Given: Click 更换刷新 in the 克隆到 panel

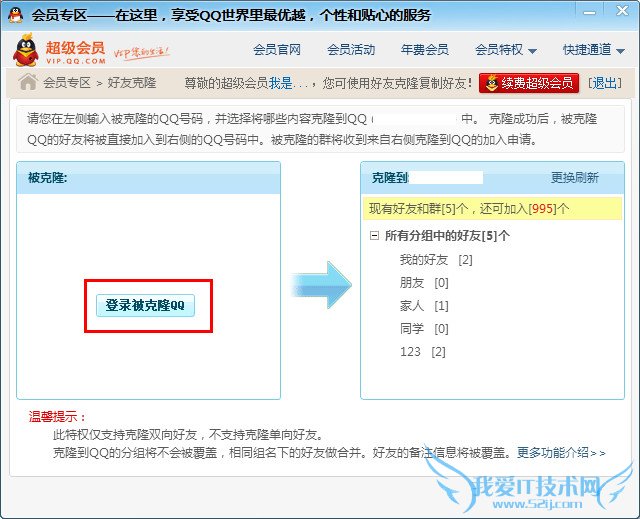Looking at the screenshot, I should [x=575, y=177].
